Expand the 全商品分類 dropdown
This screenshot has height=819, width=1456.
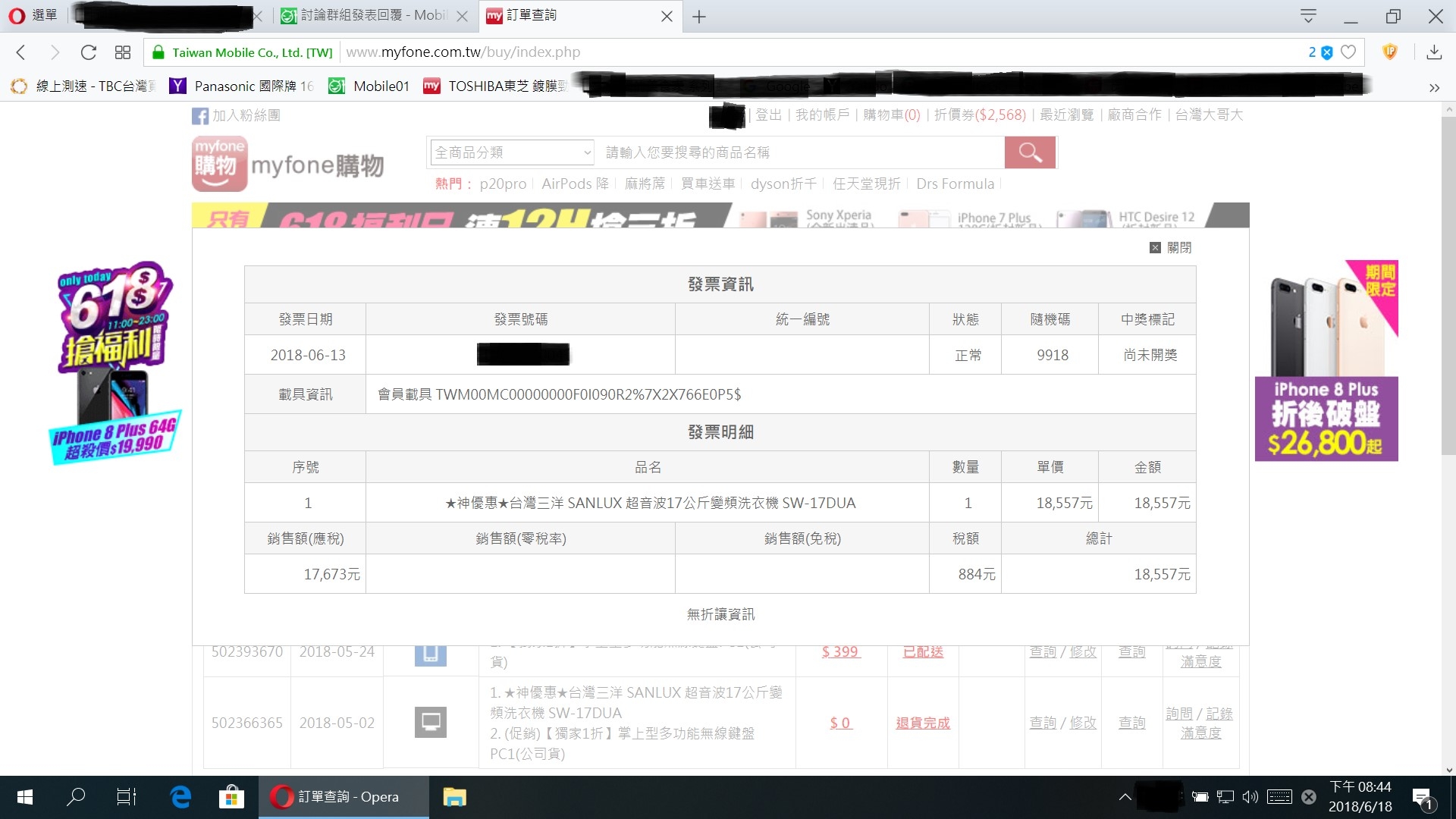point(512,152)
